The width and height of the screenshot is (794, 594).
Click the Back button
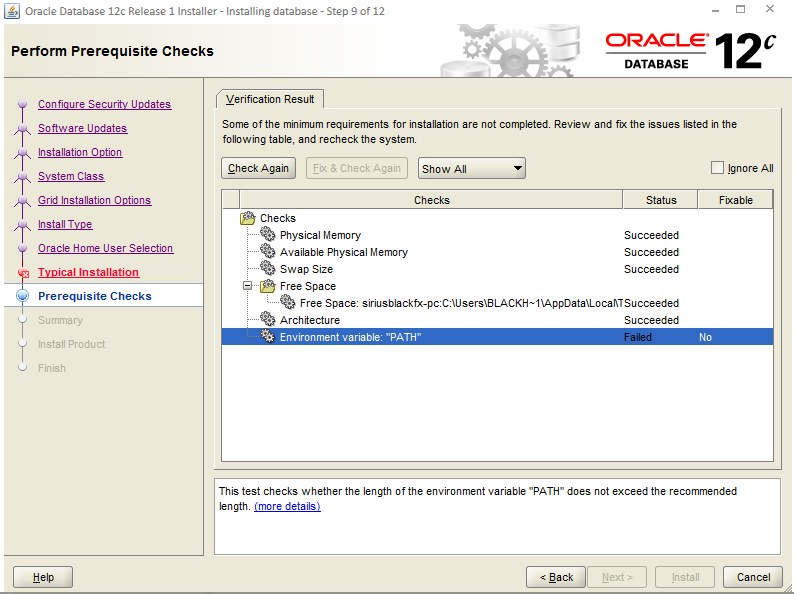pos(555,577)
